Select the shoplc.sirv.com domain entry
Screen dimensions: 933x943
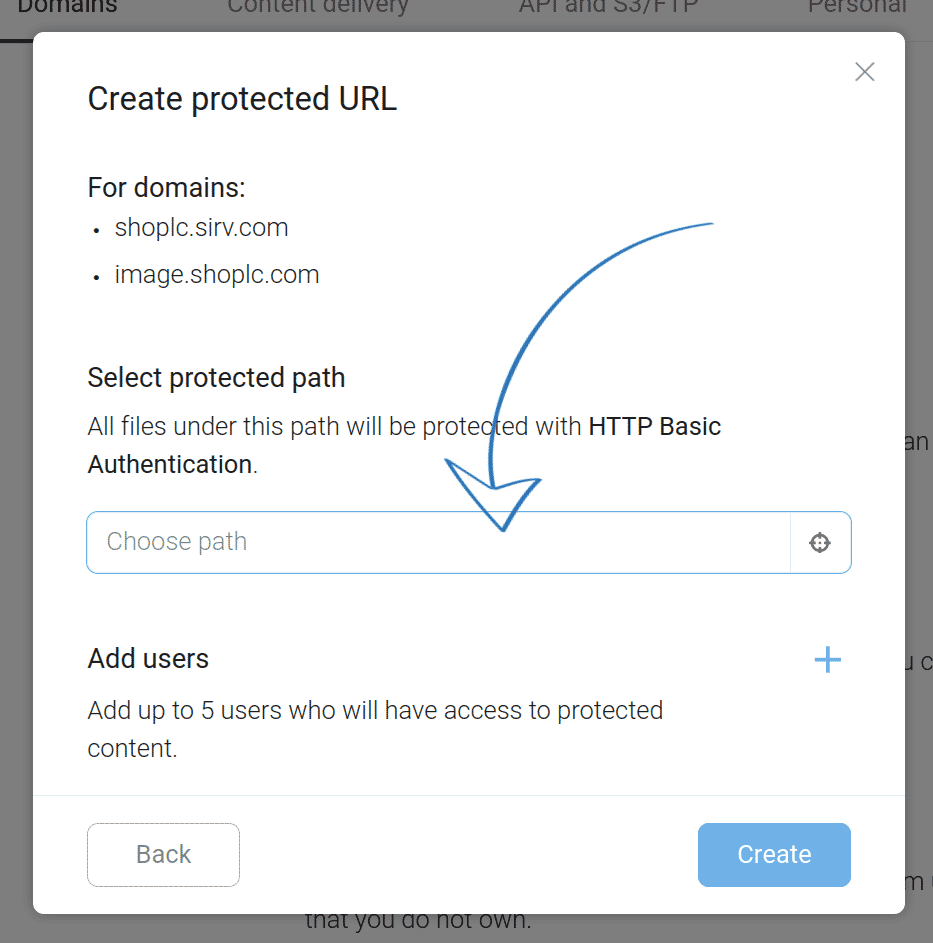coord(200,227)
